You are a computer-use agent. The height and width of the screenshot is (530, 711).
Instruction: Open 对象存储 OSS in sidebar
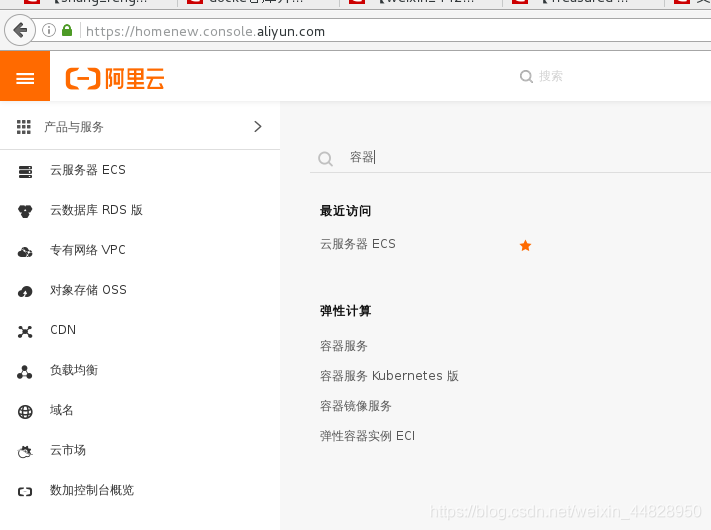coord(88,290)
